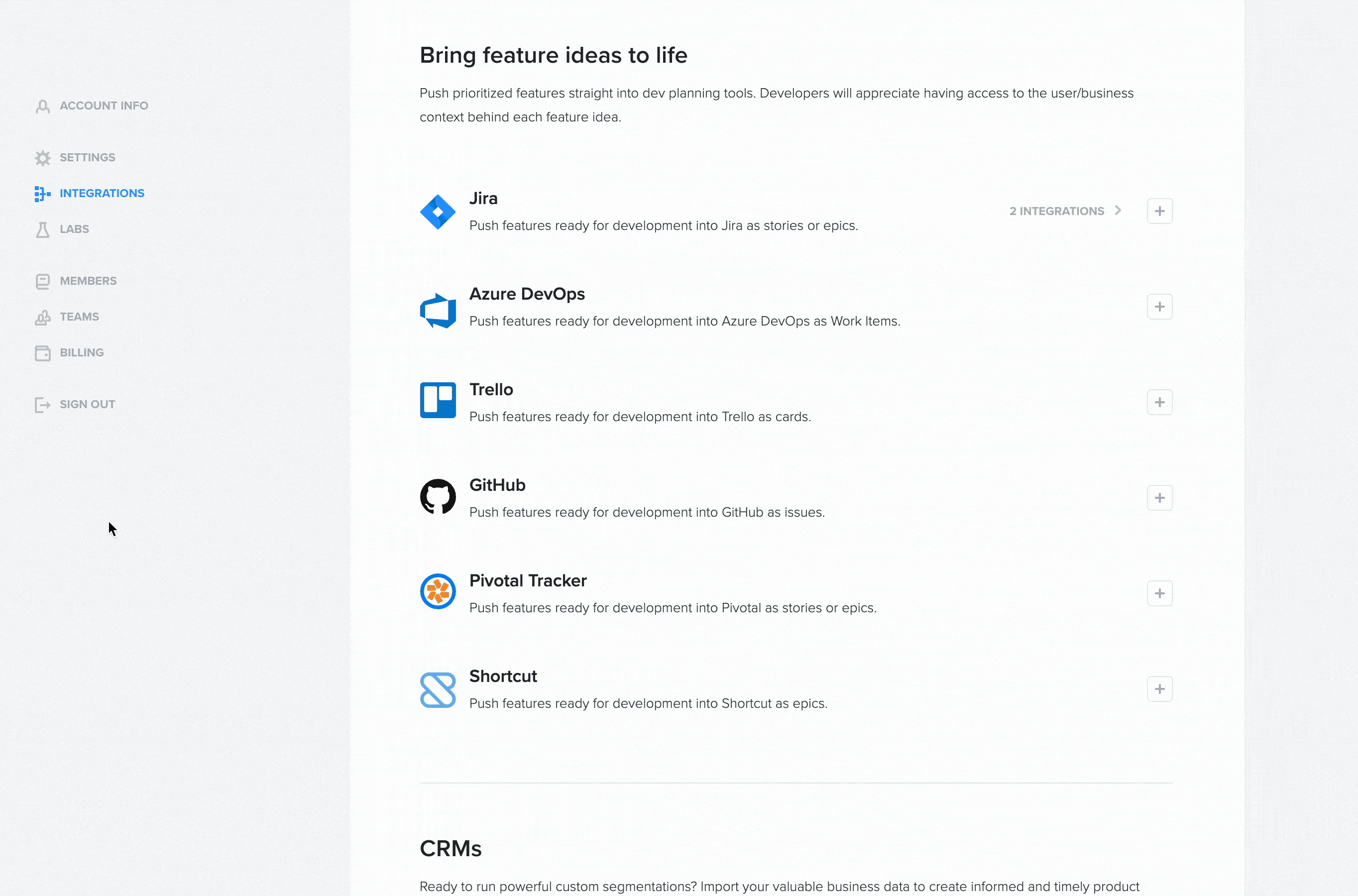
Task: Add a new Jira integration
Action: tap(1160, 211)
